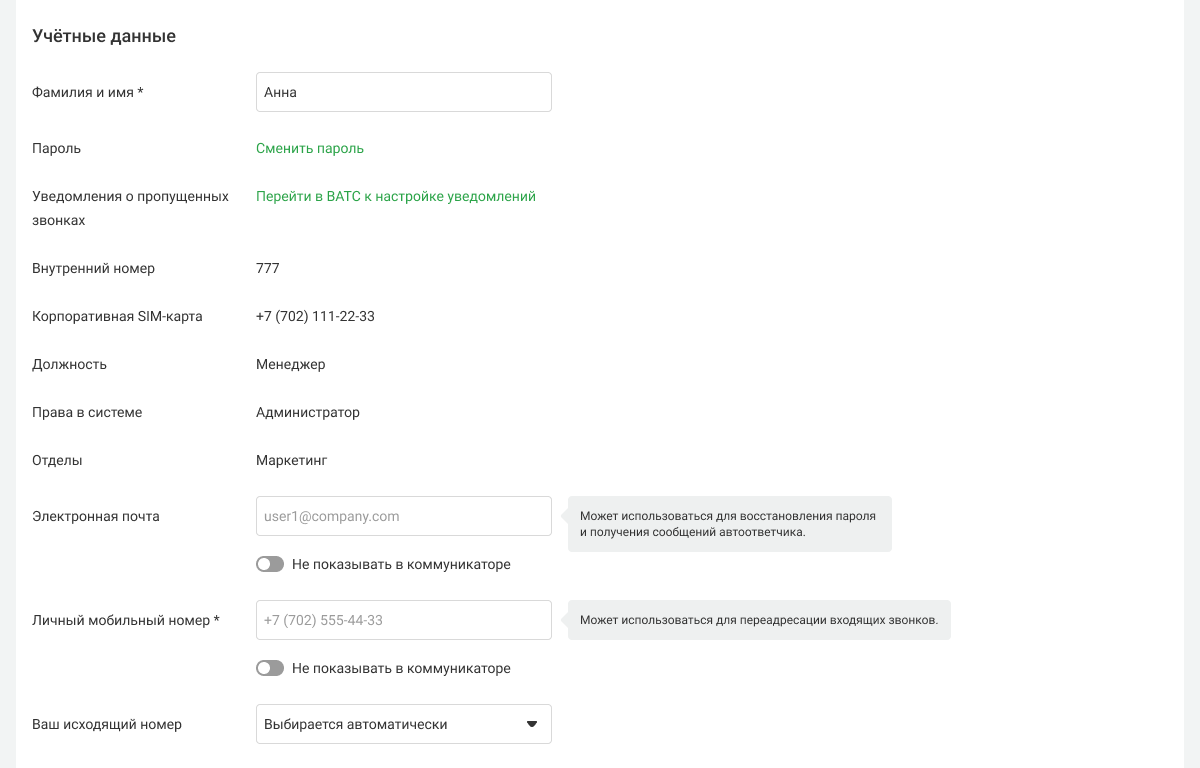Viewport: 1200px width, 768px height.
Task: Open "Перейти в ВАТС к настройке уведомлений" link
Action: (396, 196)
